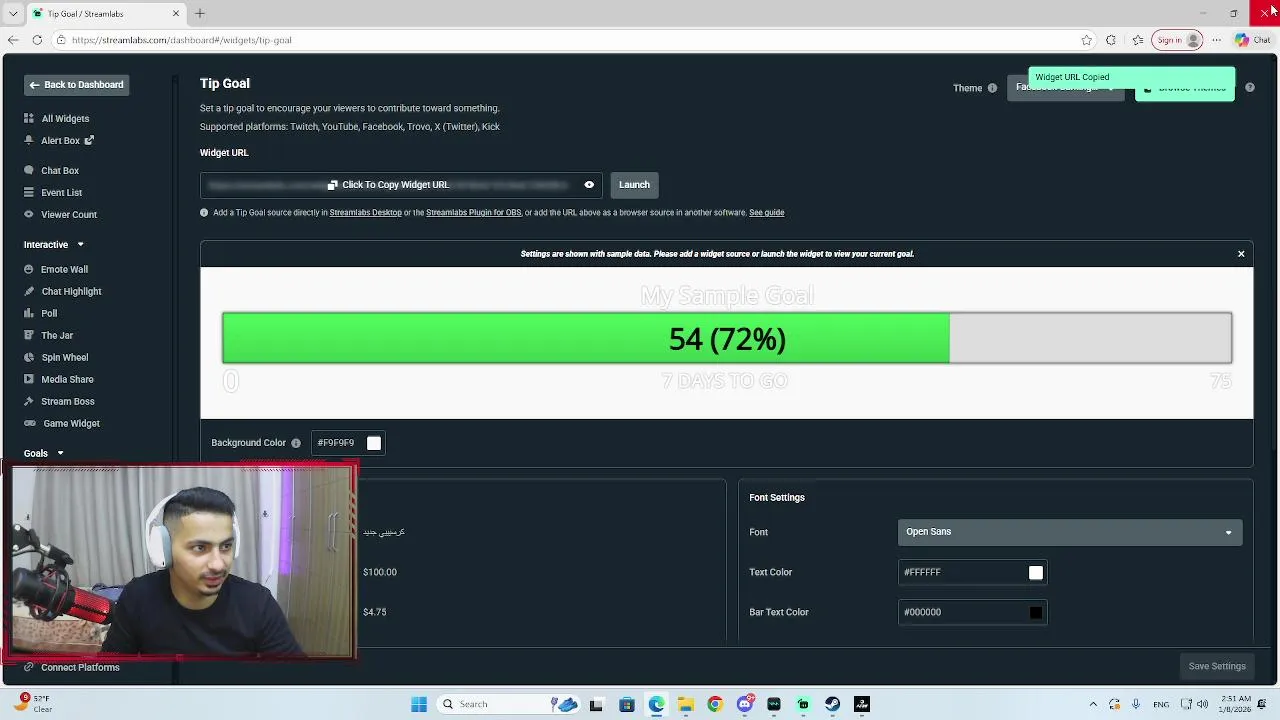This screenshot has width=1280, height=720.
Task: Select the Game Widget controller icon
Action: [x=29, y=423]
